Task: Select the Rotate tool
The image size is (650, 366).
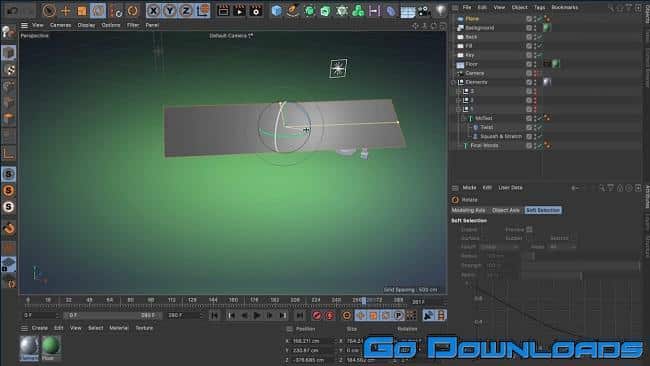Action: (x=98, y=10)
